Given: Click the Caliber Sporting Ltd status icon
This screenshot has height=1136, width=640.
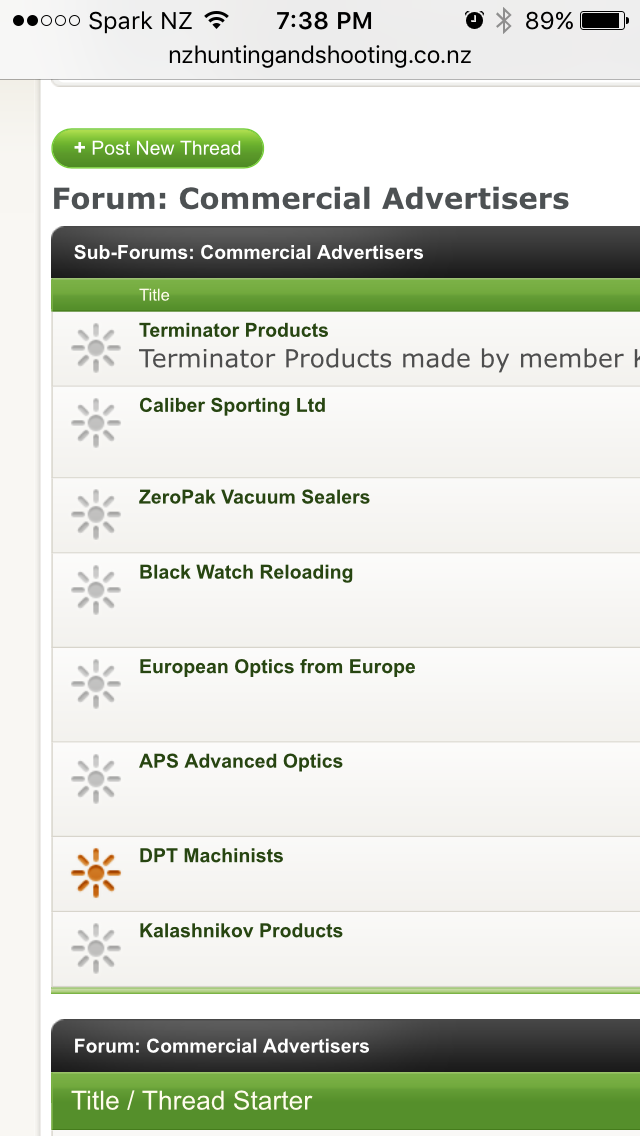Looking at the screenshot, I should (x=96, y=423).
